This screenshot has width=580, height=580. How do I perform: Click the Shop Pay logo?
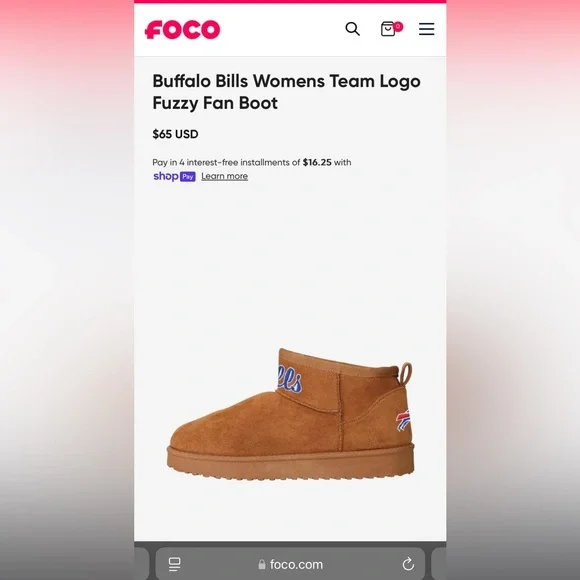click(x=174, y=176)
